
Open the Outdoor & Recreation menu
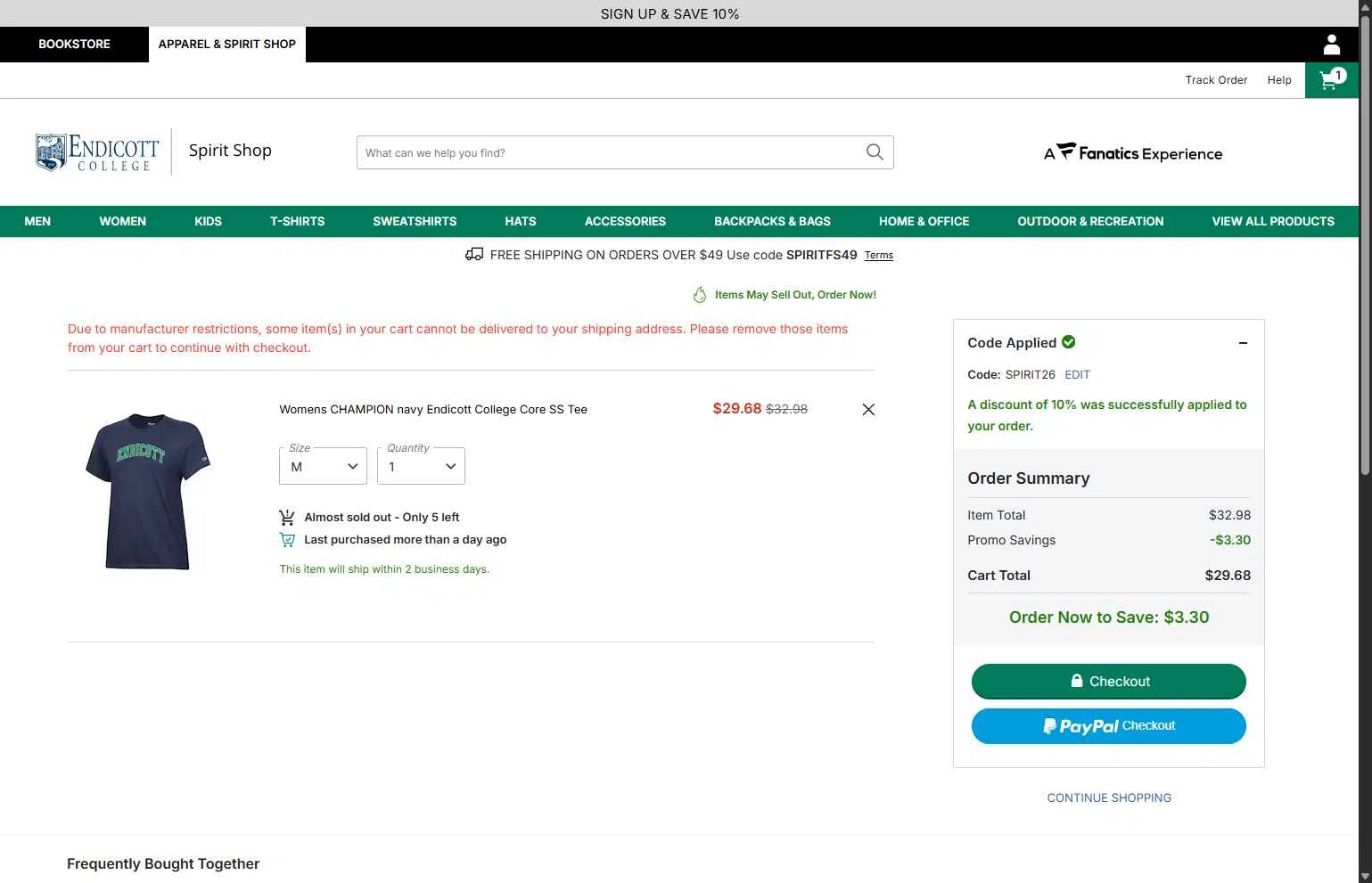pos(1090,222)
